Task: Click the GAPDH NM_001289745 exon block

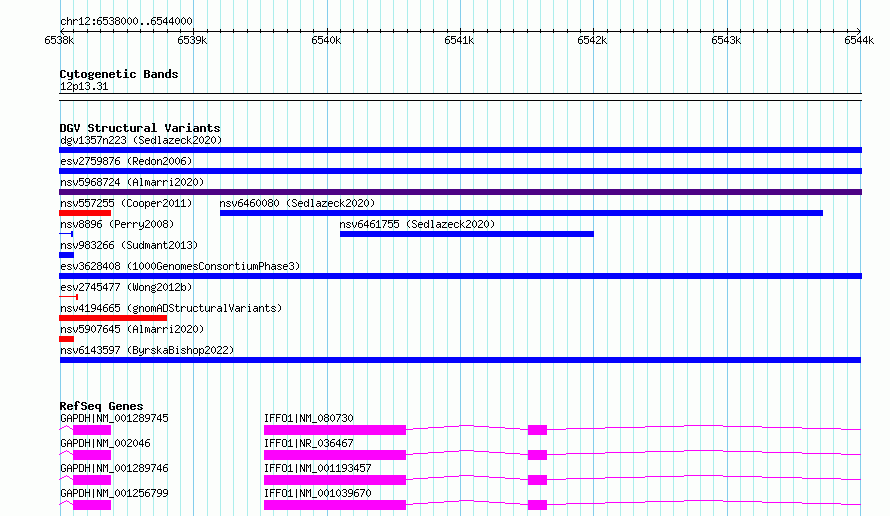Action: tap(92, 430)
